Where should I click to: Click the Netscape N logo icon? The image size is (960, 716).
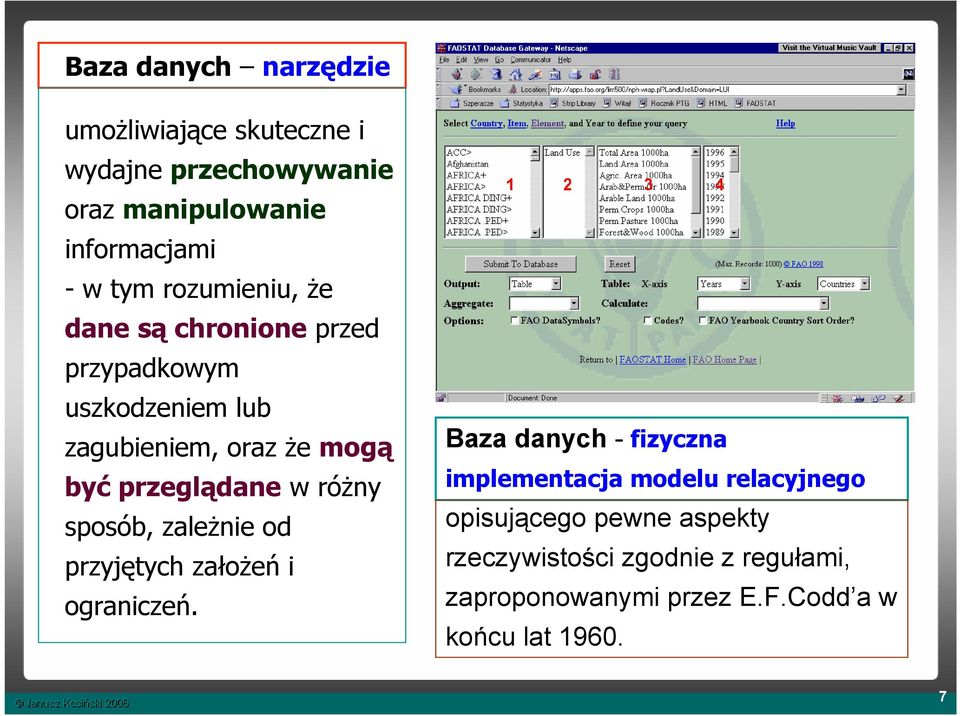pyautogui.click(x=909, y=74)
